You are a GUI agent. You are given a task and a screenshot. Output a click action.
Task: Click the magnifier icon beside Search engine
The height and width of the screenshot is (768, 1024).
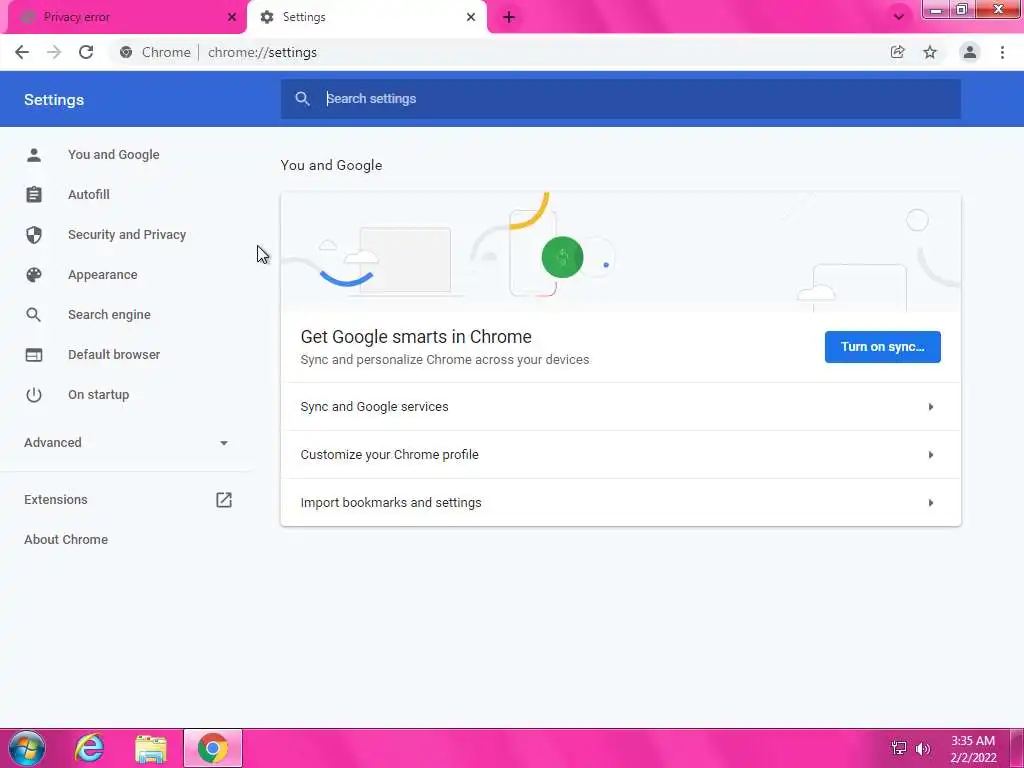34,315
